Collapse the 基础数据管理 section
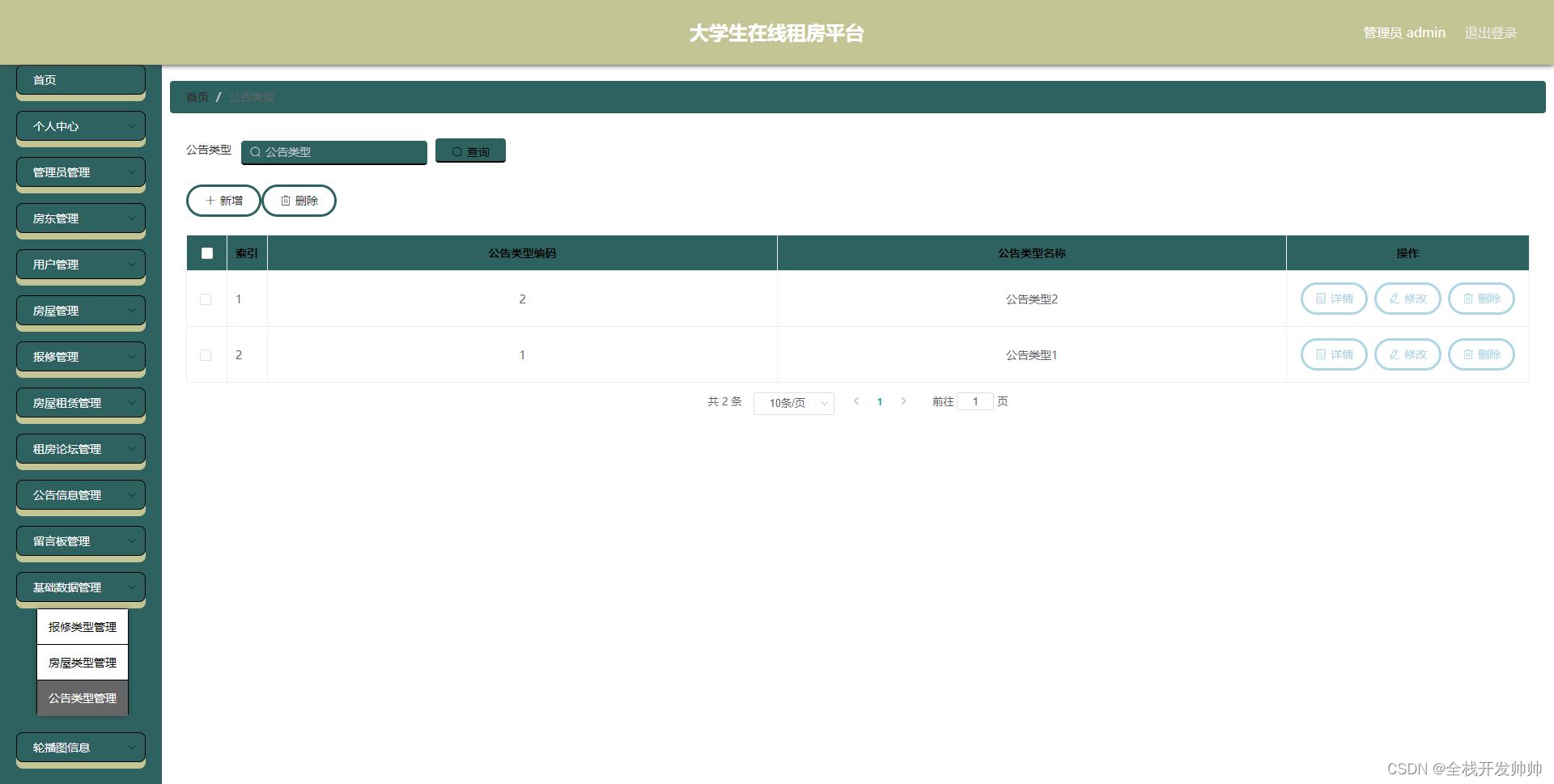Screen dimensions: 1554x784 (80, 587)
